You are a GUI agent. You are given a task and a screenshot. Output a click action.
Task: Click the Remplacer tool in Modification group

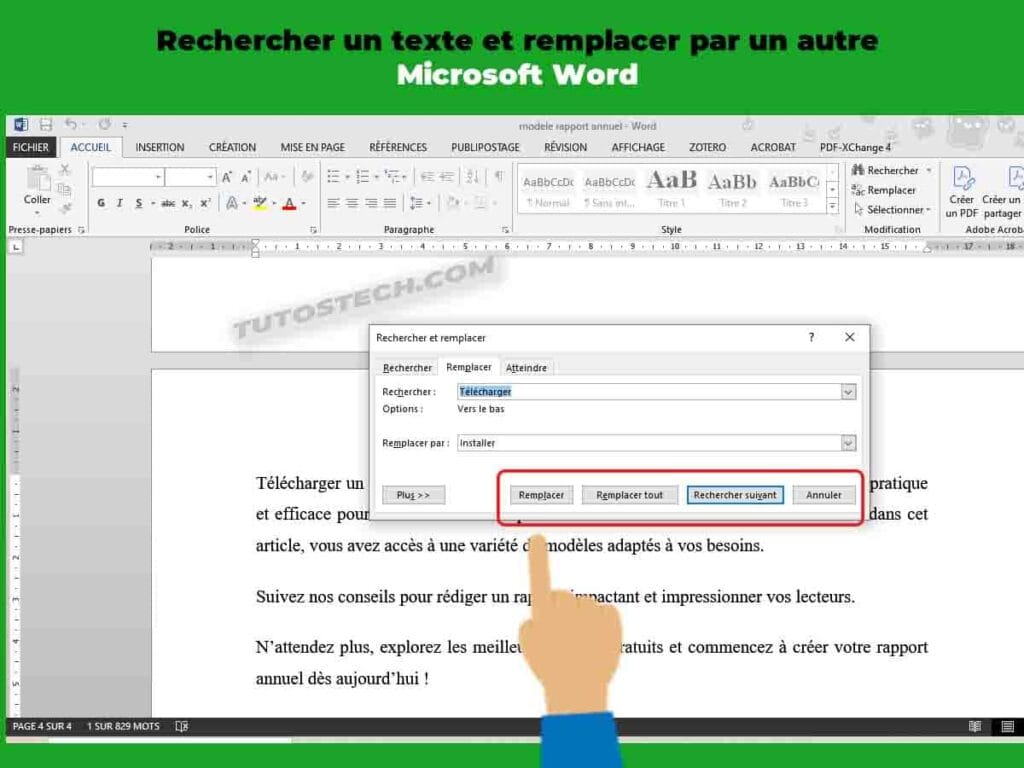[892, 188]
